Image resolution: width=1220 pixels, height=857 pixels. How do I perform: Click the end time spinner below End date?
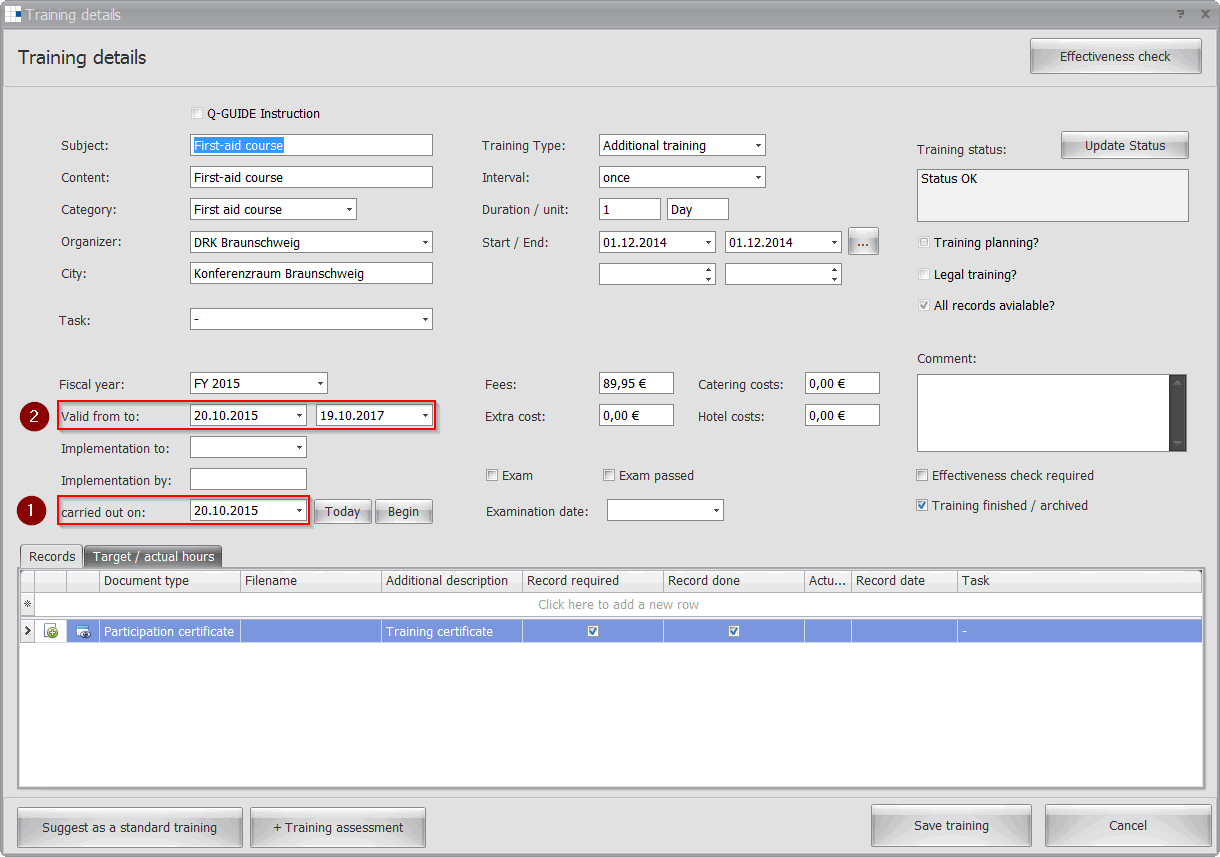tap(834, 274)
